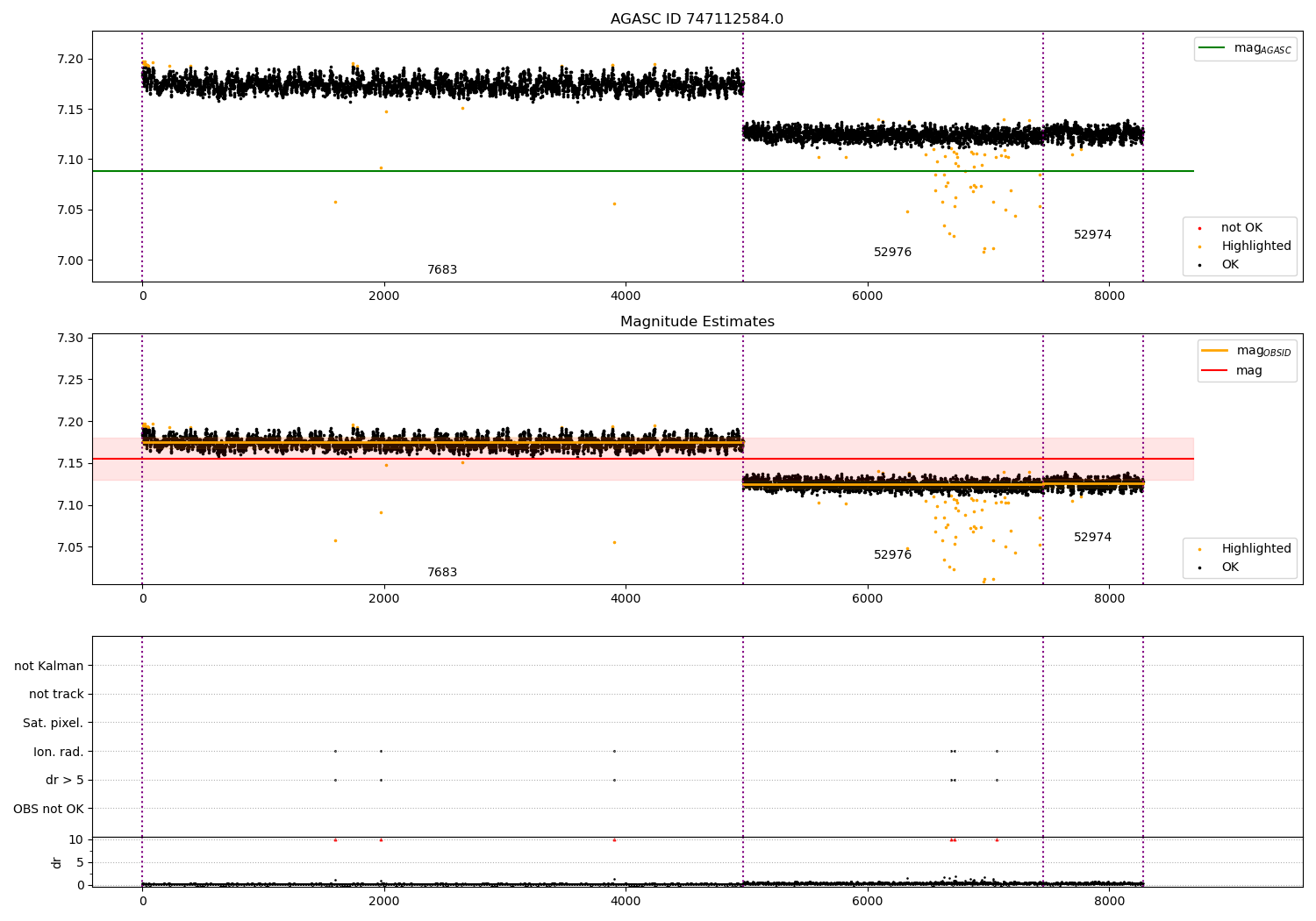The image size is (1316, 921).
Task: Click the label '52974' in the Magnitude Estimates plot
Action: pos(1092,538)
